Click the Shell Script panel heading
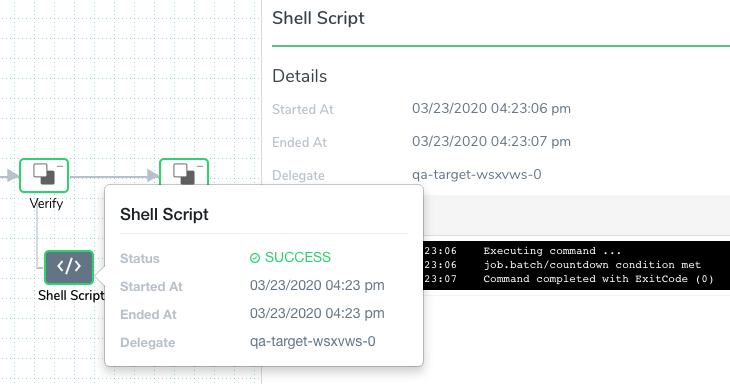The width and height of the screenshot is (730, 384). [x=318, y=18]
